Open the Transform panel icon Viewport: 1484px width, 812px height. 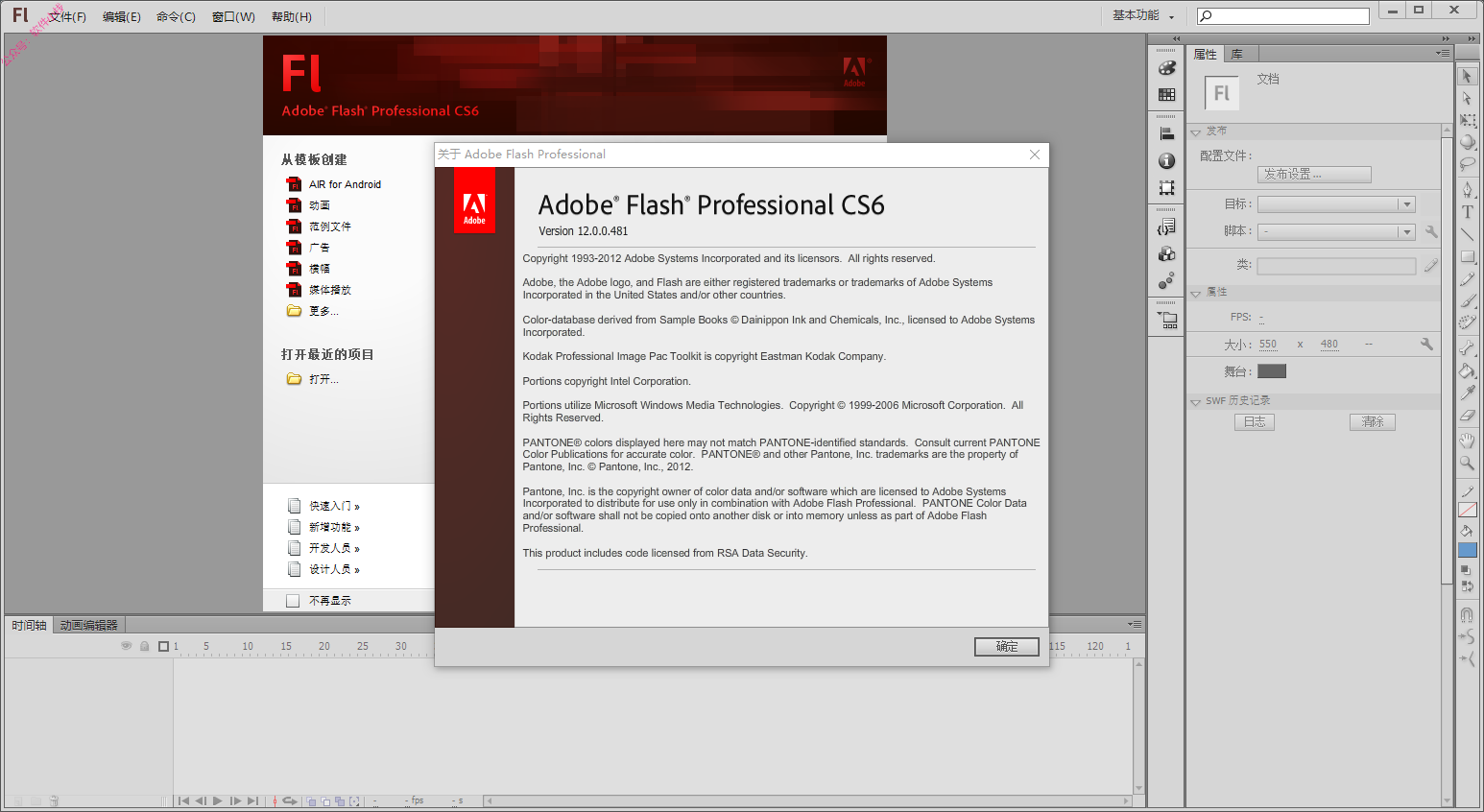pos(1166,187)
